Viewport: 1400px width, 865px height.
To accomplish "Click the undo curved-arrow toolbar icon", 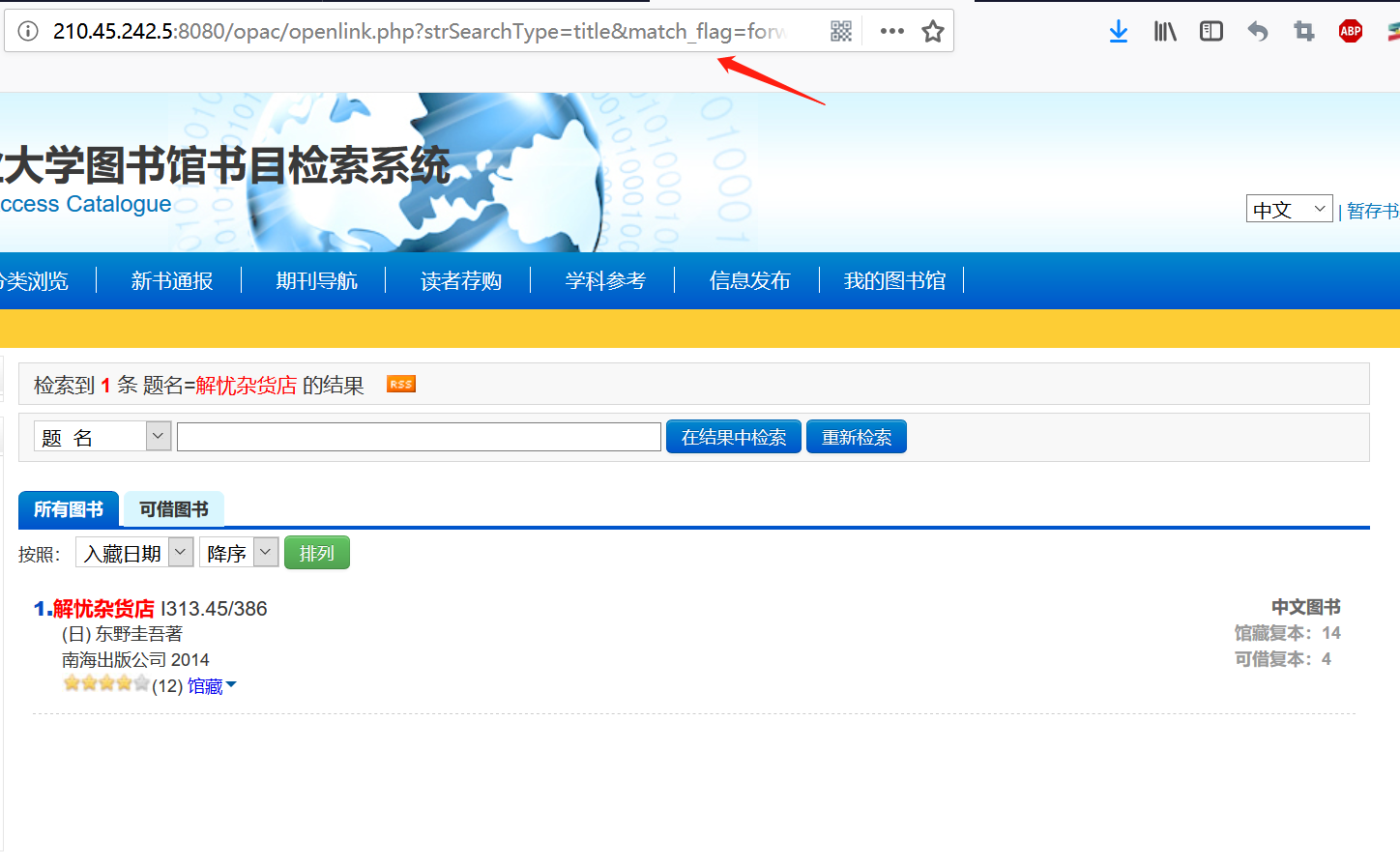I will [x=1257, y=31].
